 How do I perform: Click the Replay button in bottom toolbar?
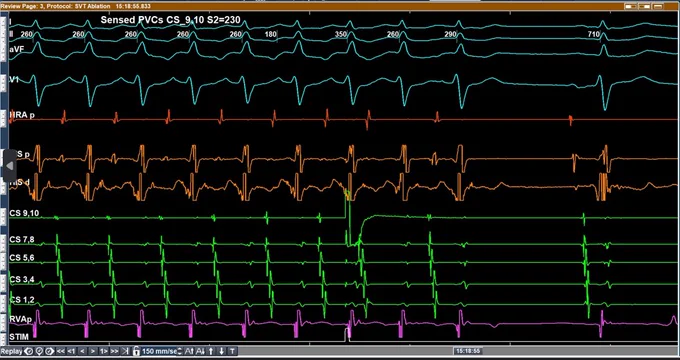coord(12,351)
